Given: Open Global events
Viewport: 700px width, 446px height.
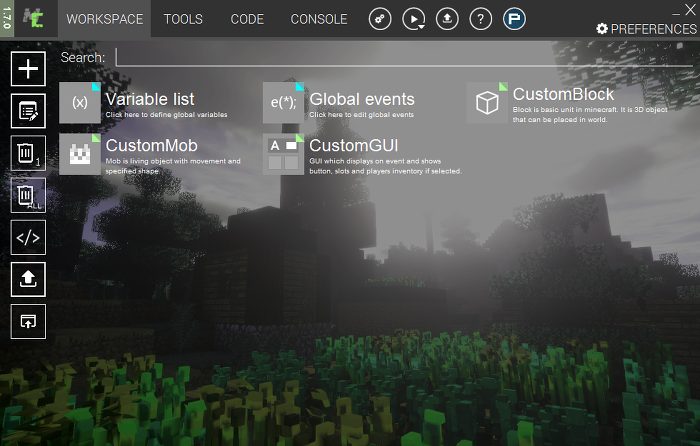Looking at the screenshot, I should (339, 103).
